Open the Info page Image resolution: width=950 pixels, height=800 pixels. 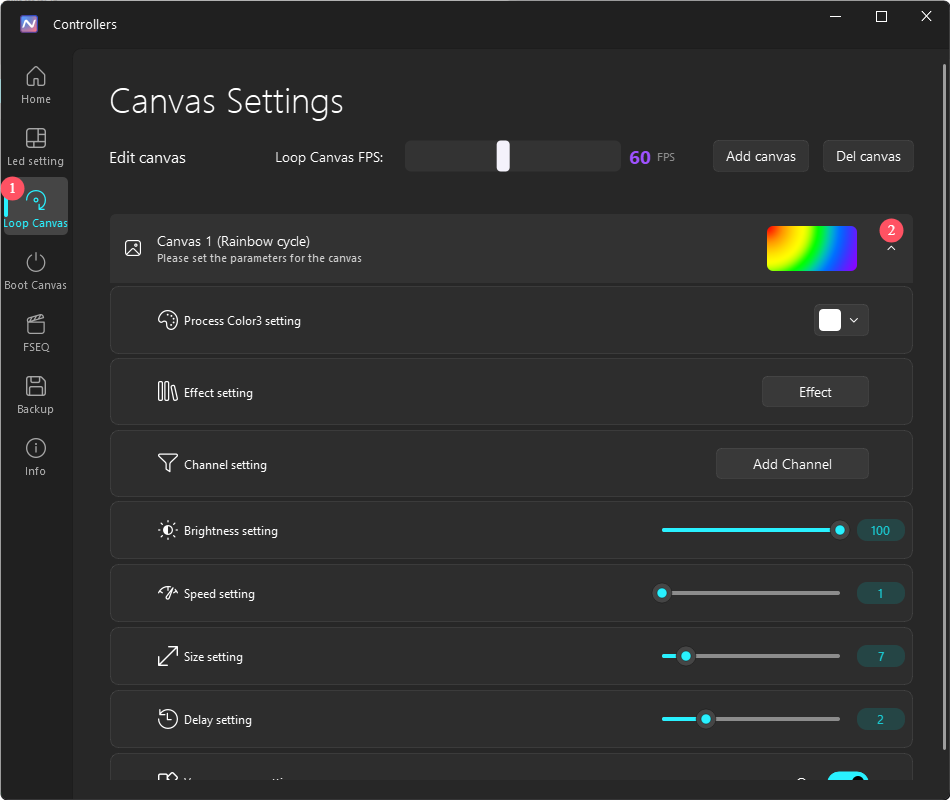click(x=36, y=457)
